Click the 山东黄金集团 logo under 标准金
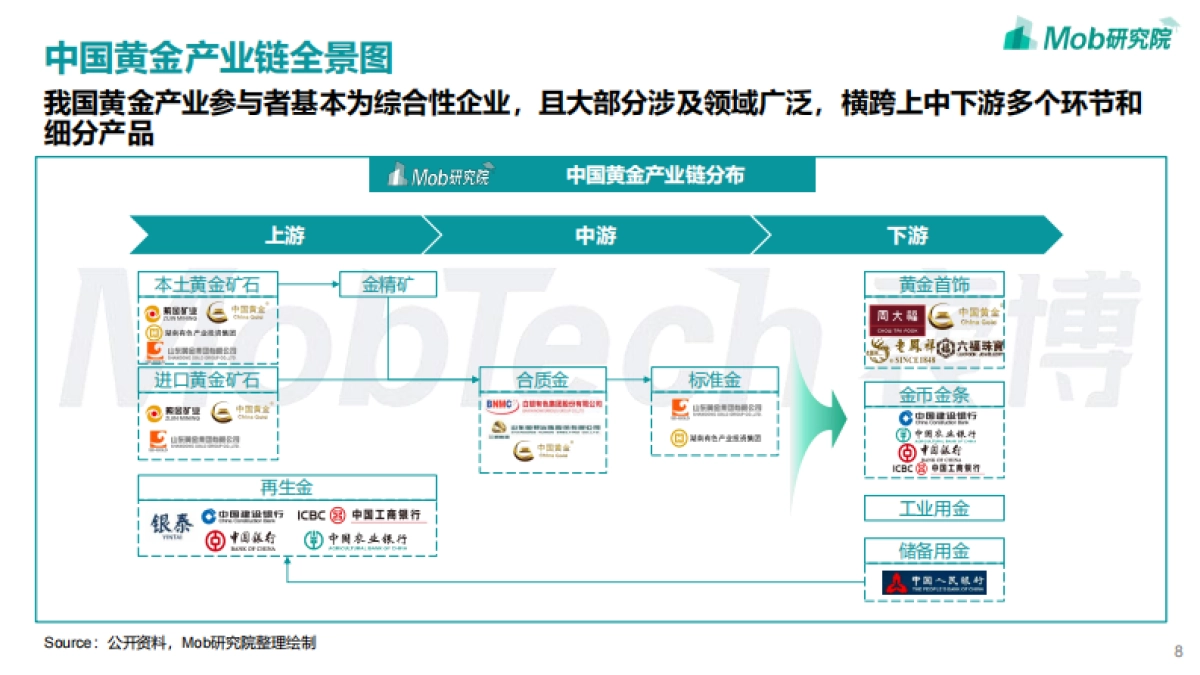 [x=715, y=410]
